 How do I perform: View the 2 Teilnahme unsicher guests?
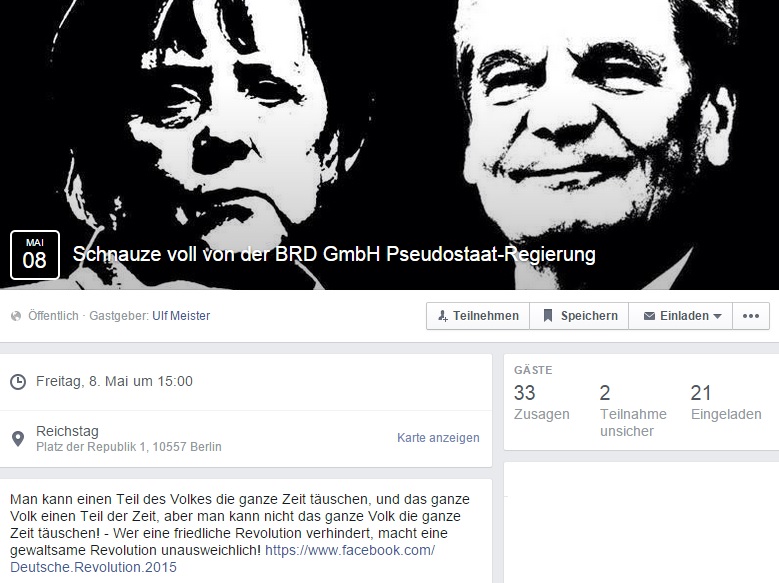click(x=633, y=411)
